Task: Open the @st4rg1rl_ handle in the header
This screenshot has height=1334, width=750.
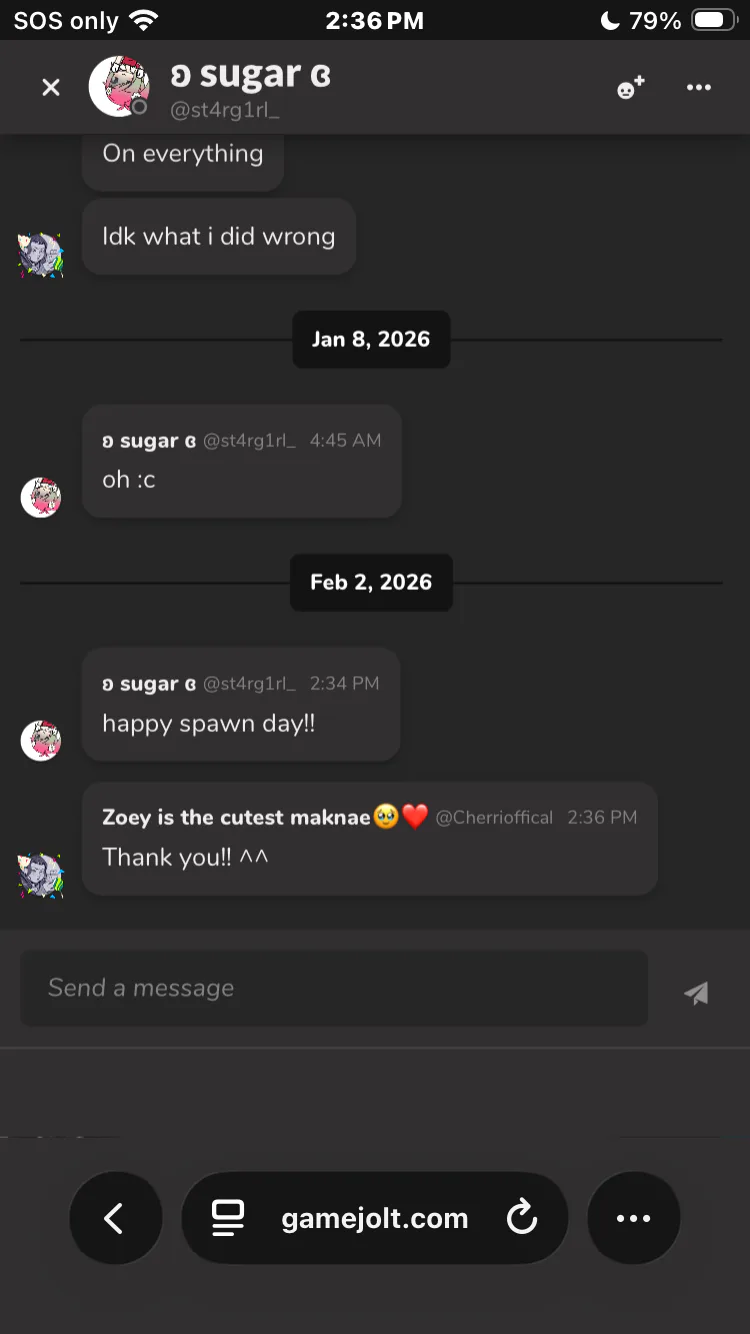Action: (x=224, y=111)
